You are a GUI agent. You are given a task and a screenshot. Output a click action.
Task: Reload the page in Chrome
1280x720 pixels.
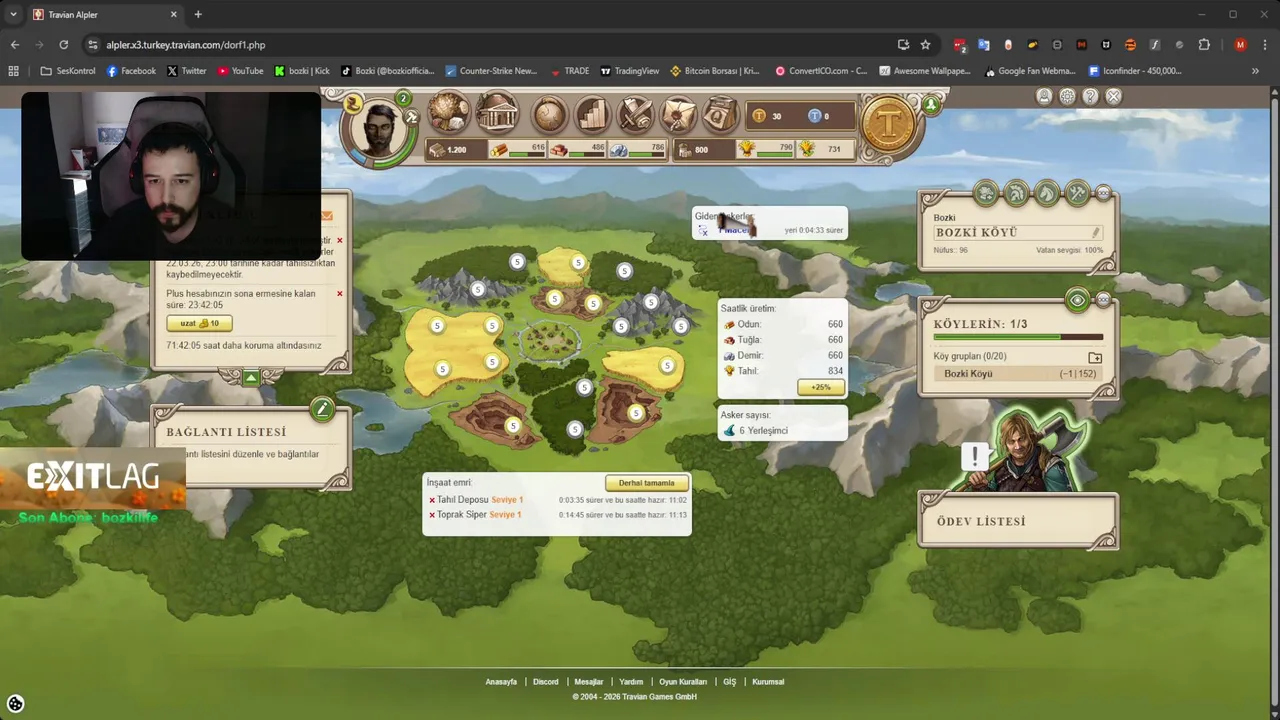coord(64,45)
